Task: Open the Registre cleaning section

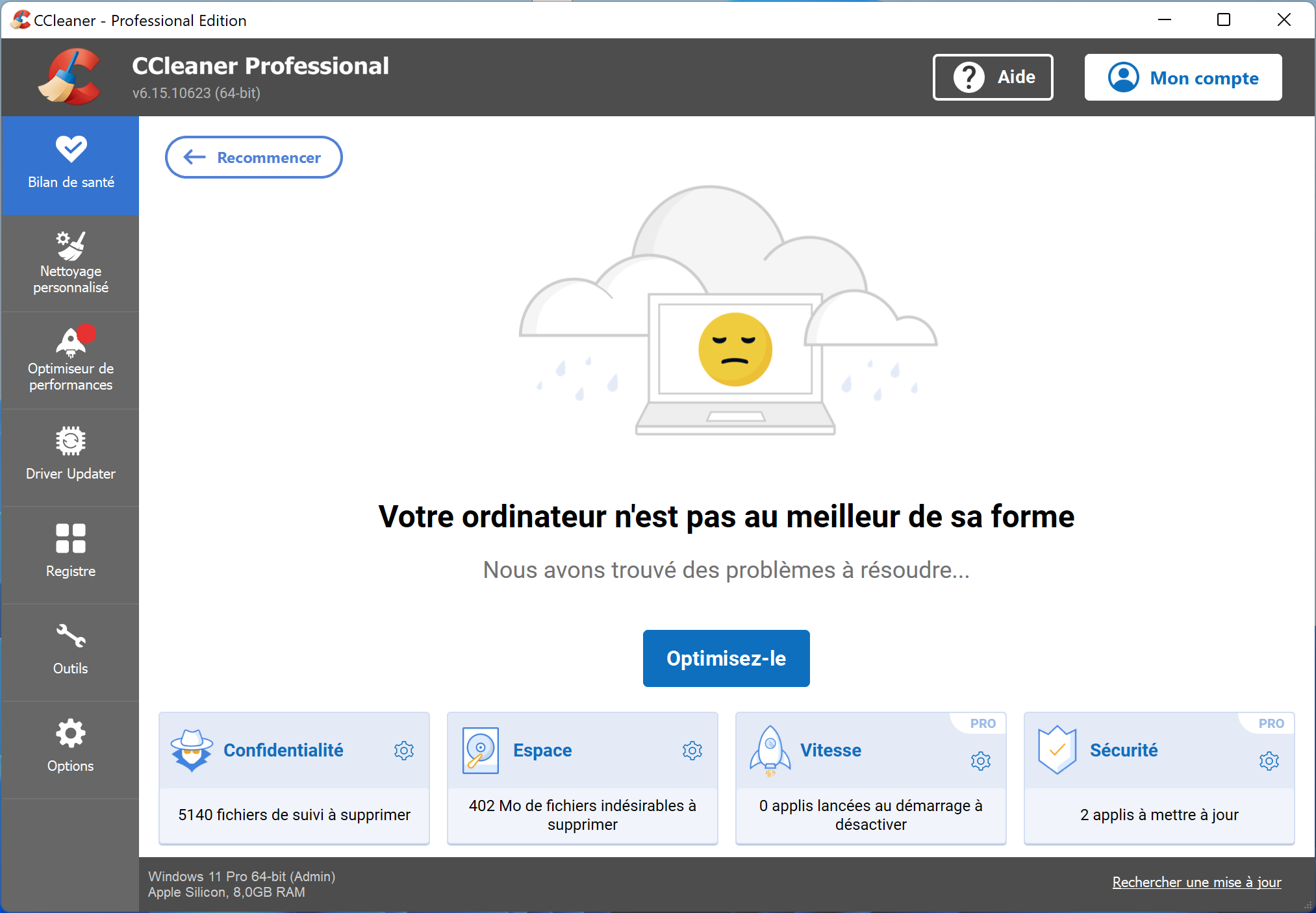Action: tap(70, 555)
